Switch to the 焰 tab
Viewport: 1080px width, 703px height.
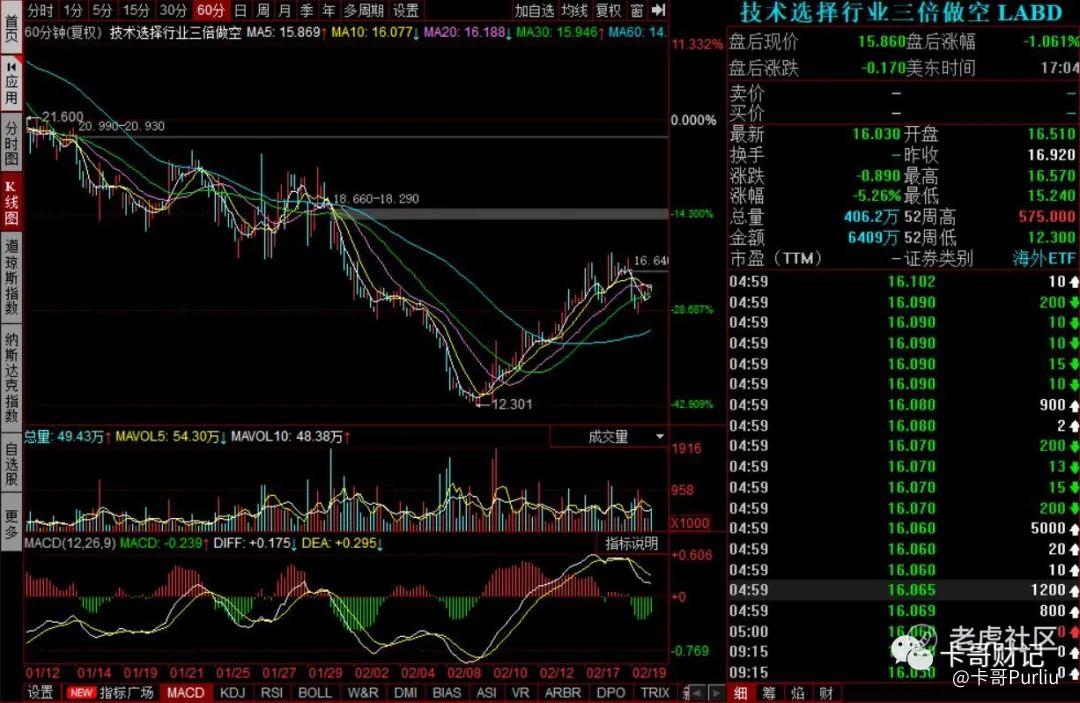798,693
